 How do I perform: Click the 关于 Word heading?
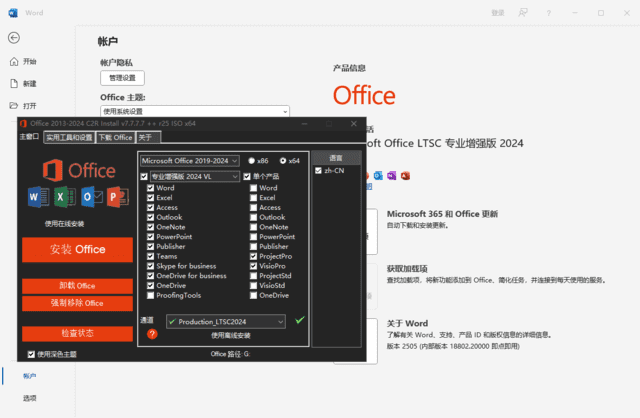coord(407,324)
